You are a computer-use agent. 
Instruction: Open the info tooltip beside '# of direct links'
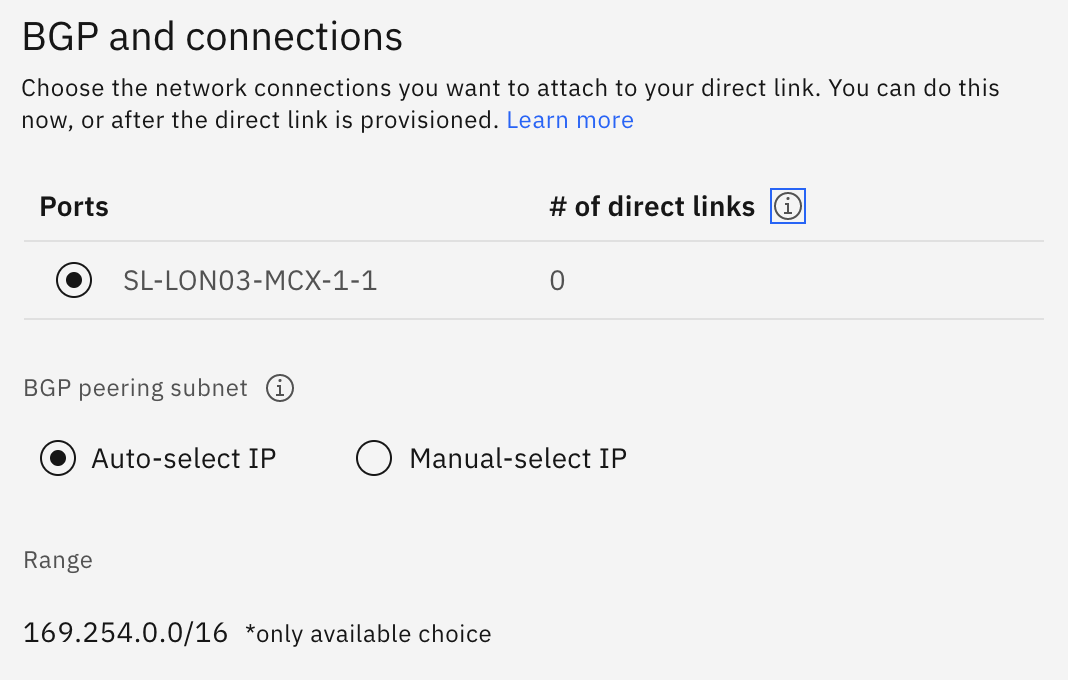(x=787, y=206)
